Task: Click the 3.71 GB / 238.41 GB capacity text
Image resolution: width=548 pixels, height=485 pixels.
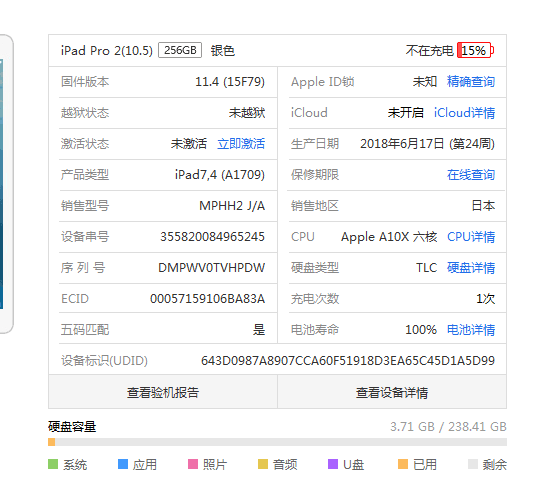Action: (x=448, y=427)
